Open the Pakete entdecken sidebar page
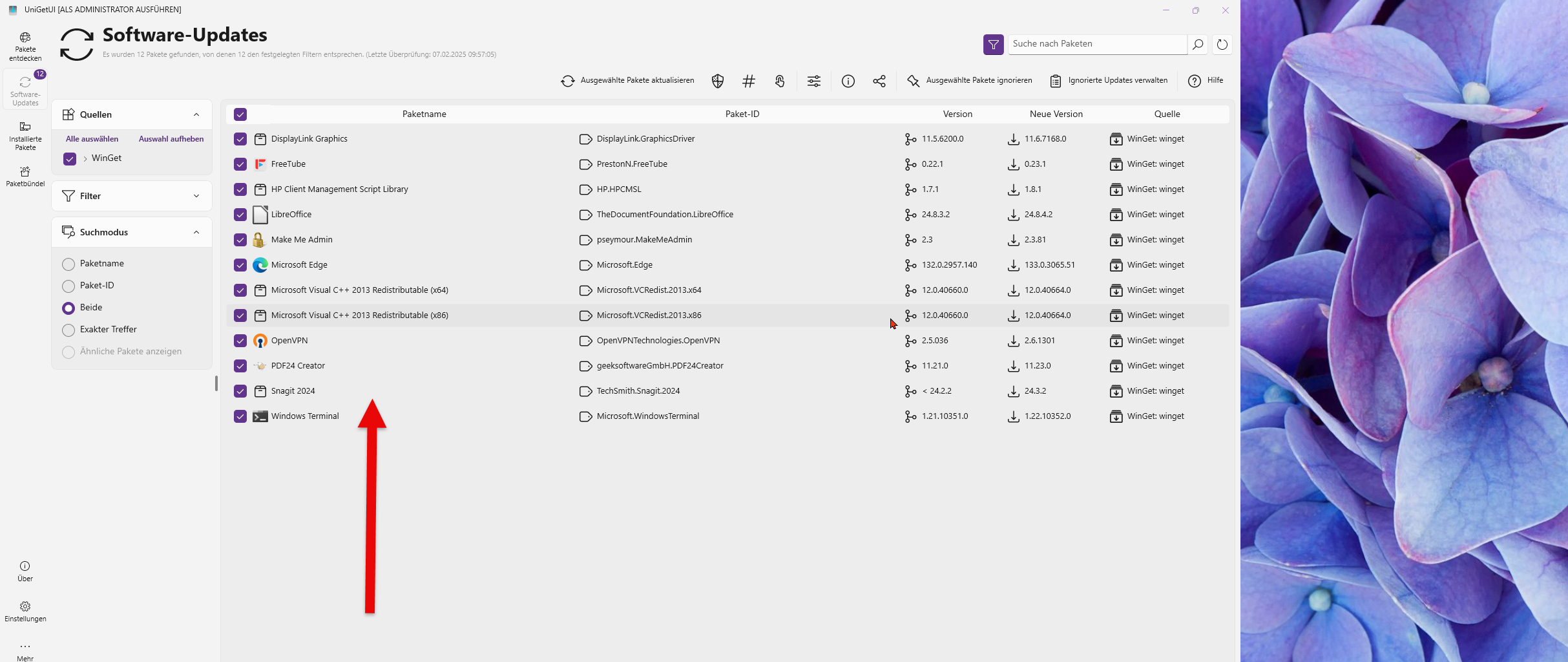The image size is (1568, 662). pos(25,47)
